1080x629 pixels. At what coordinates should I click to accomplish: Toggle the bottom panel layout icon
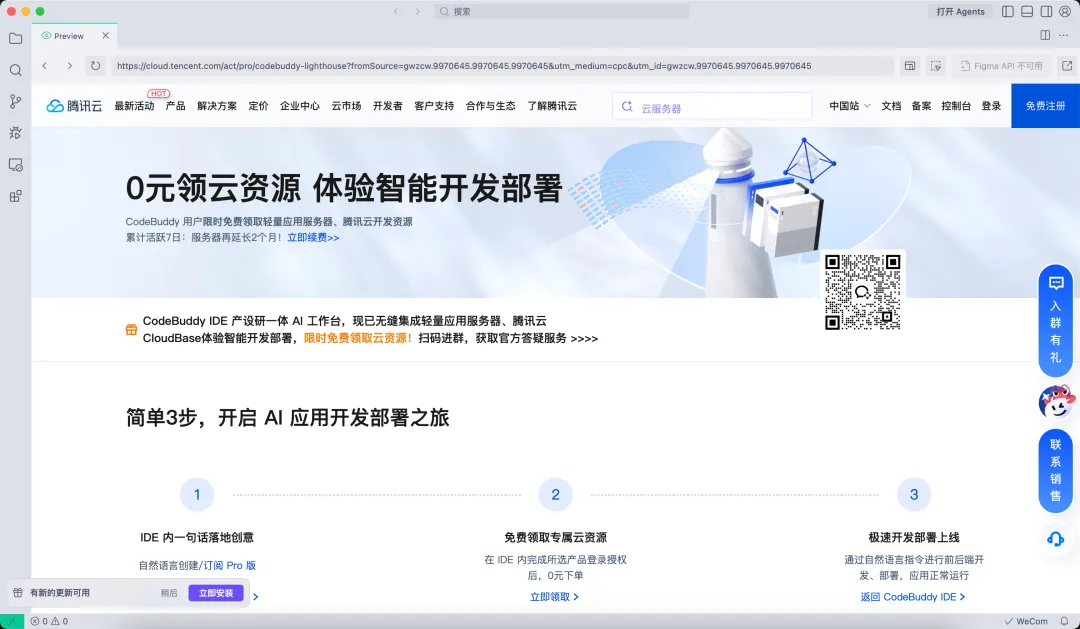coord(1027,12)
